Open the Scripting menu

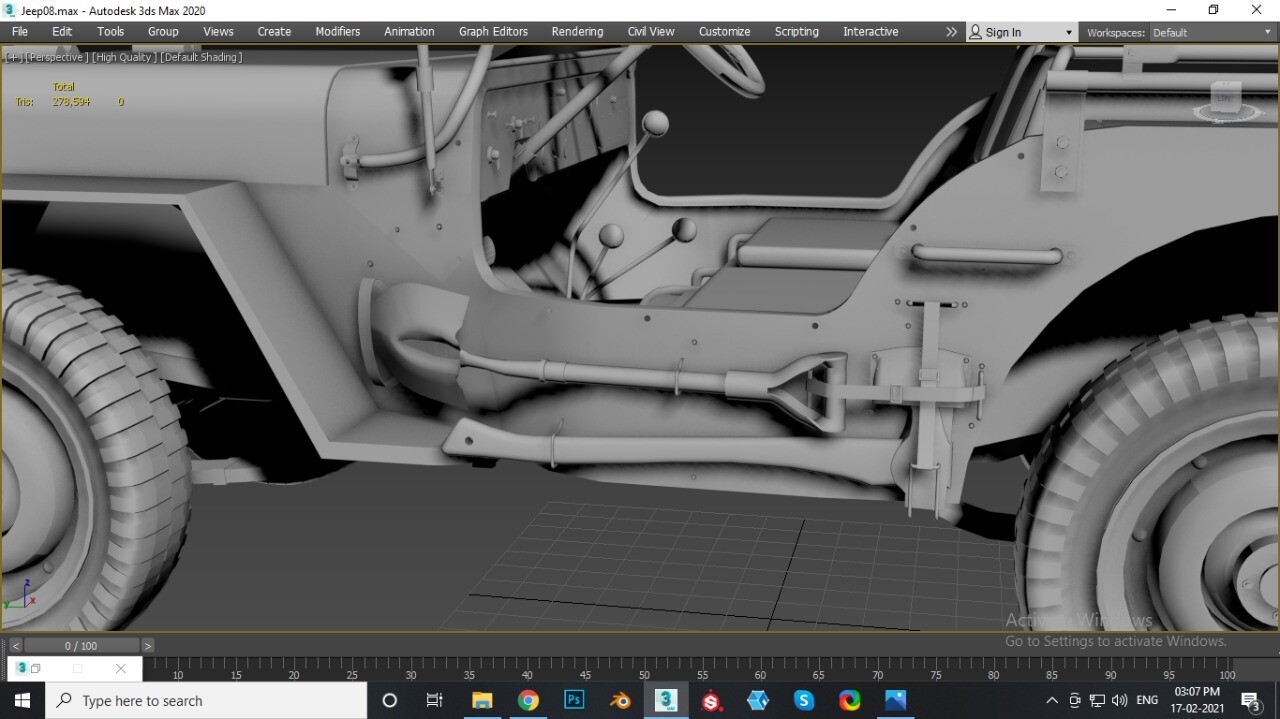[x=796, y=32]
